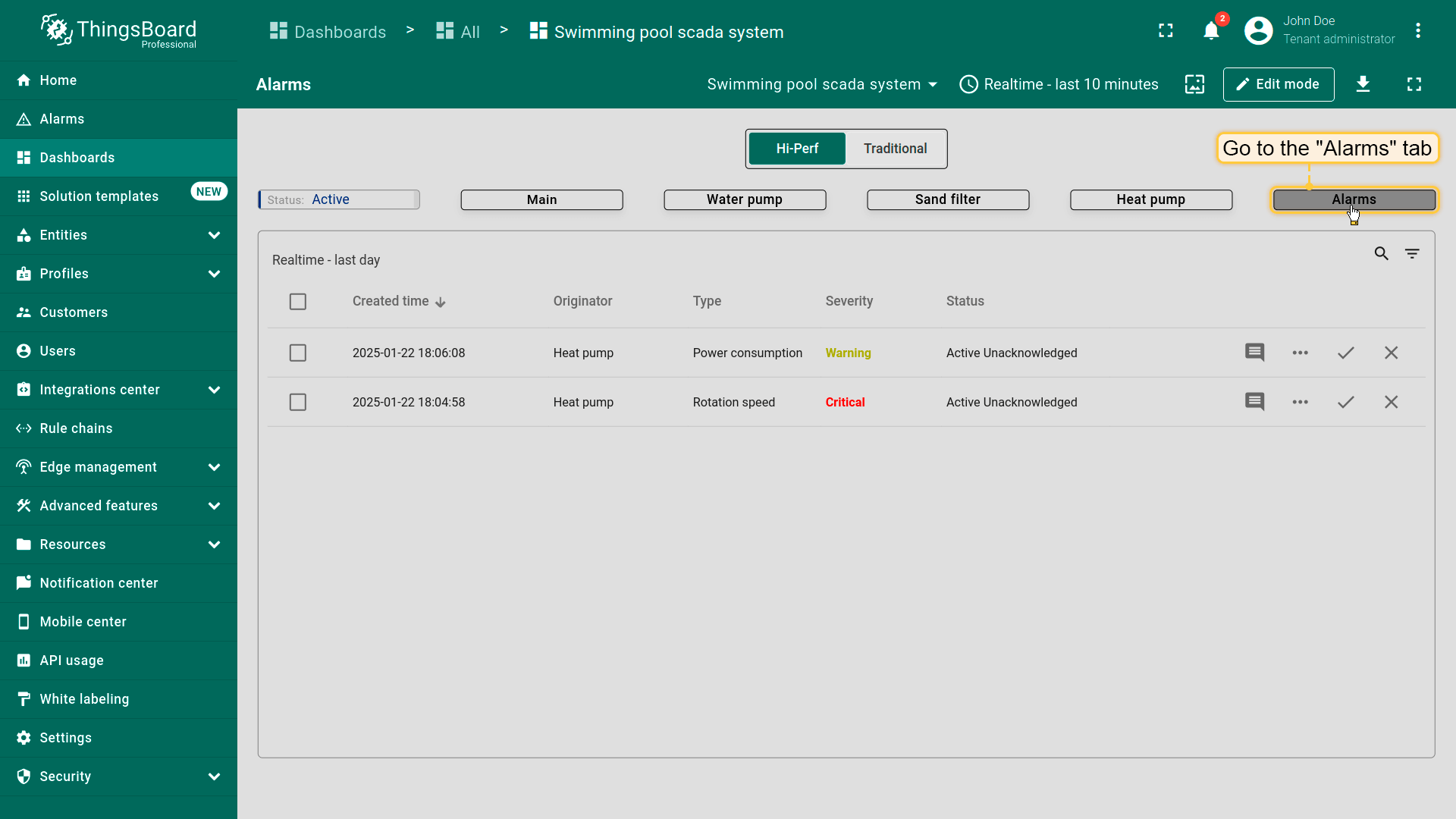
Task: Open details of the Rotation speed alarm
Action: 1300,402
